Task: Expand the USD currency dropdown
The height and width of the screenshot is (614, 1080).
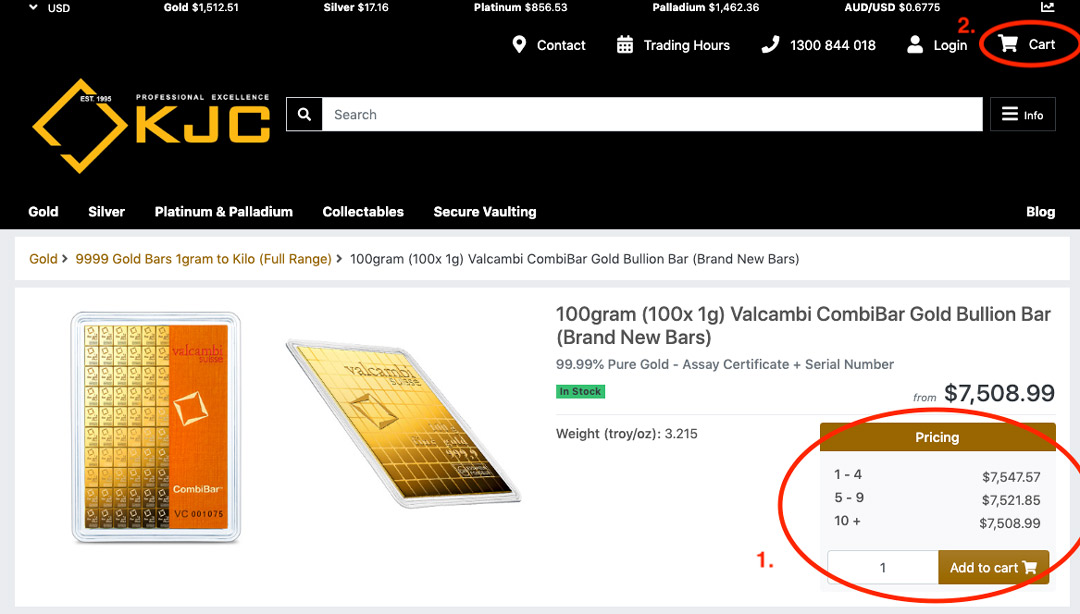Action: pos(50,8)
